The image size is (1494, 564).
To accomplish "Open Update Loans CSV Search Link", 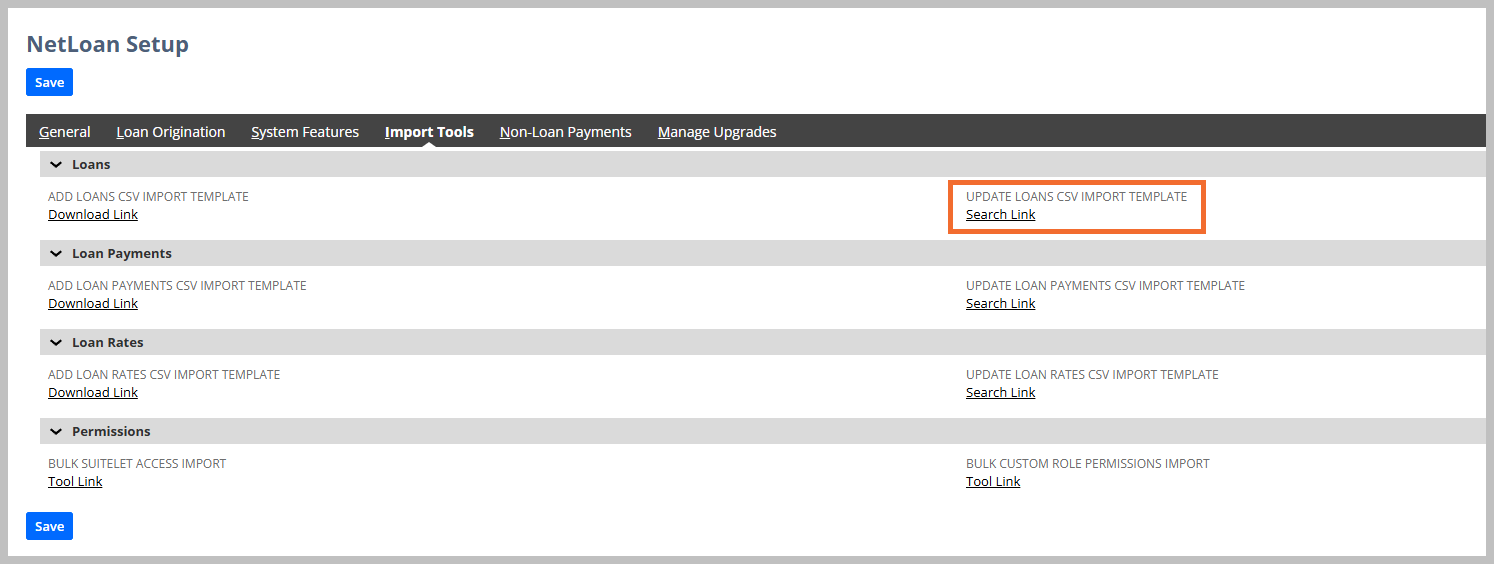I will click(1001, 214).
